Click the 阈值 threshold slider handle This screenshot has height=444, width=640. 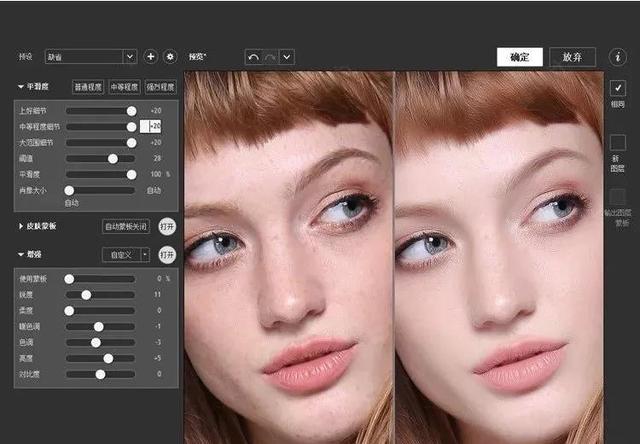click(113, 158)
